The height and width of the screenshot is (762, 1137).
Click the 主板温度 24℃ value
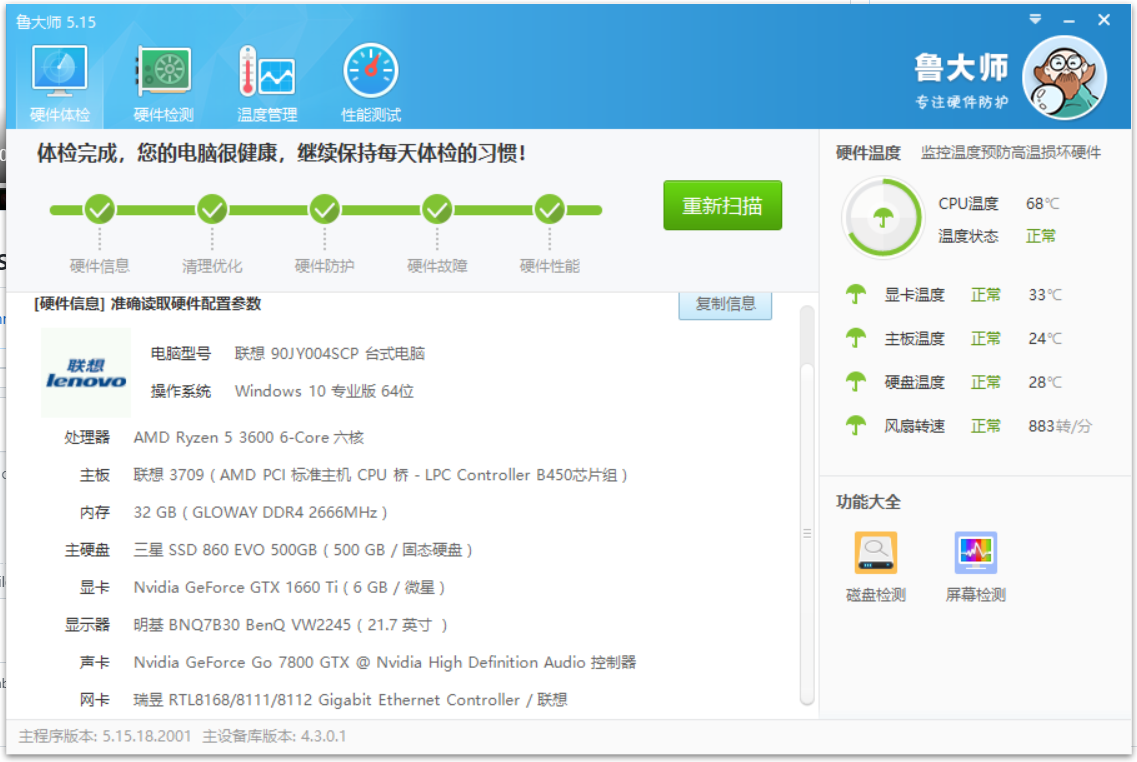tap(1044, 339)
